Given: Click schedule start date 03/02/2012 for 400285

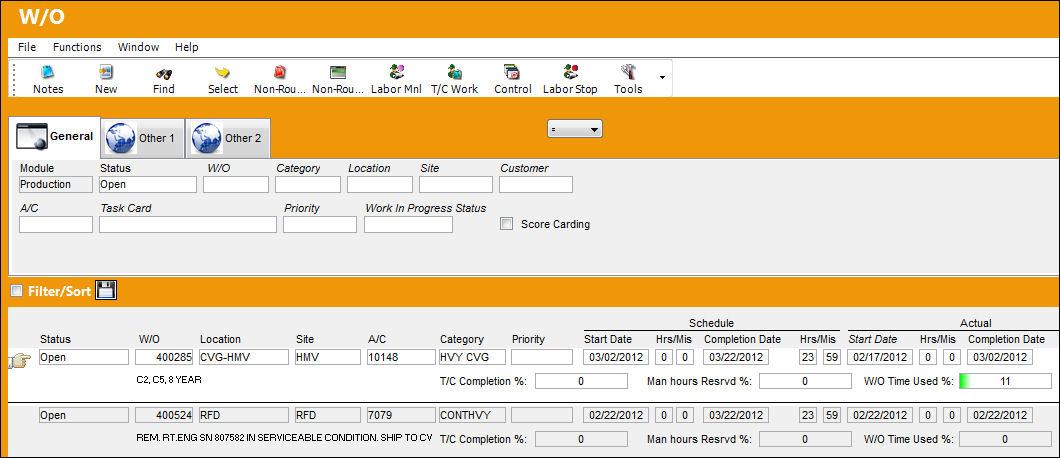Looking at the screenshot, I should pos(616,357).
